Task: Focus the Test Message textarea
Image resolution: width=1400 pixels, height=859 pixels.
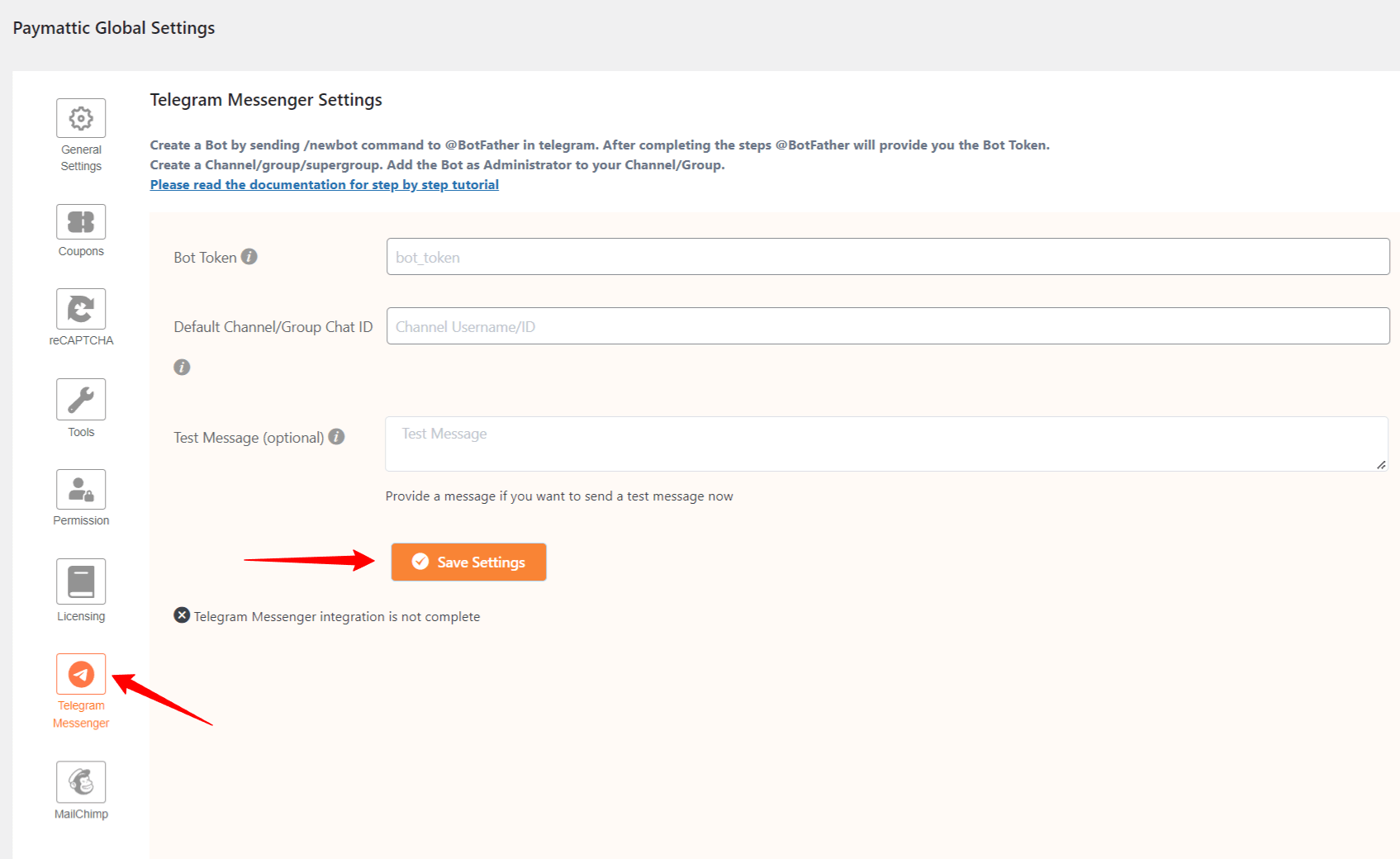Action: [886, 444]
